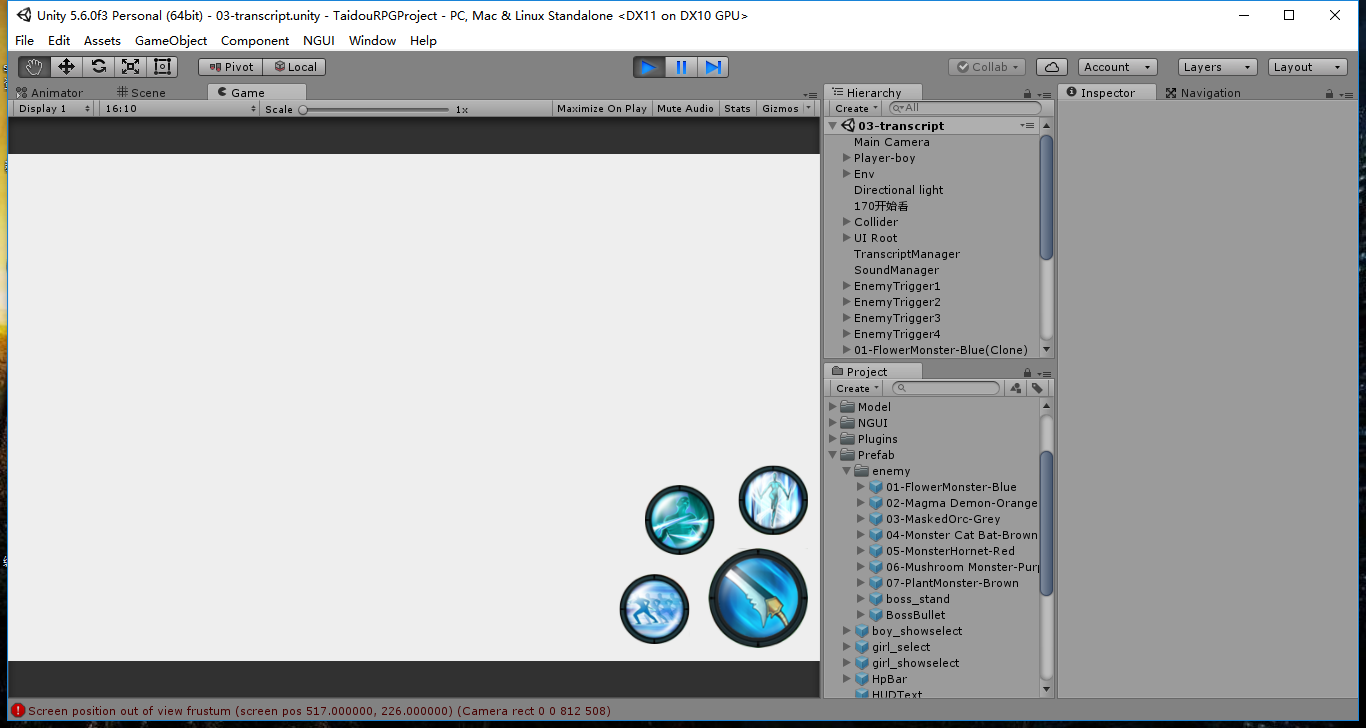Screen dimensions: 1366x728
Task: Click the Step forward button
Action: [x=713, y=67]
